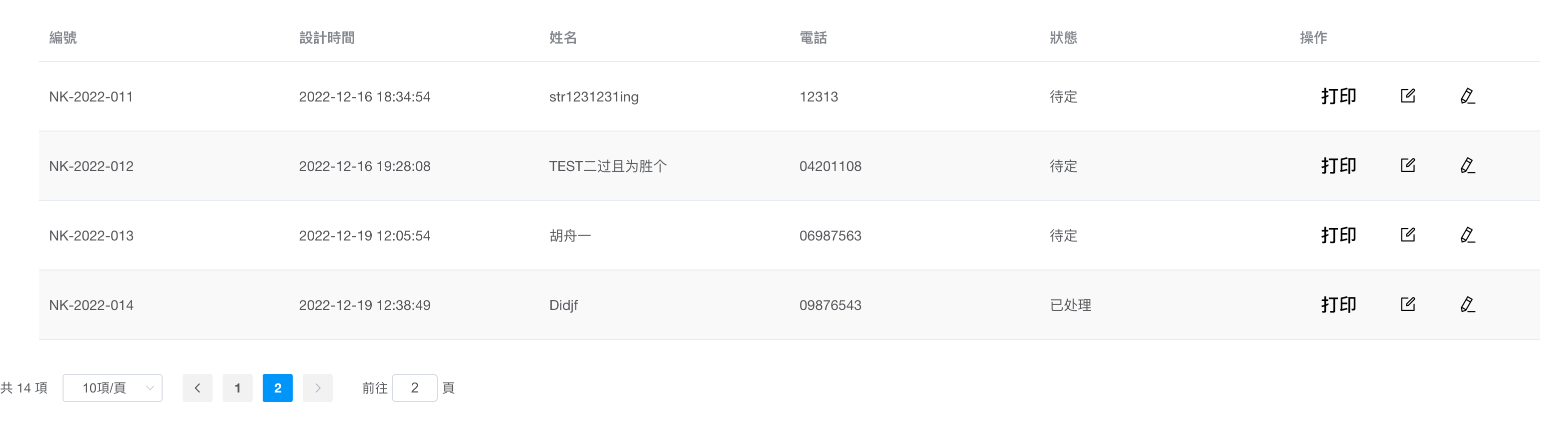Image resolution: width=1568 pixels, height=445 pixels.
Task: Print record NK-2022-011 with 打印
Action: pos(1338,96)
